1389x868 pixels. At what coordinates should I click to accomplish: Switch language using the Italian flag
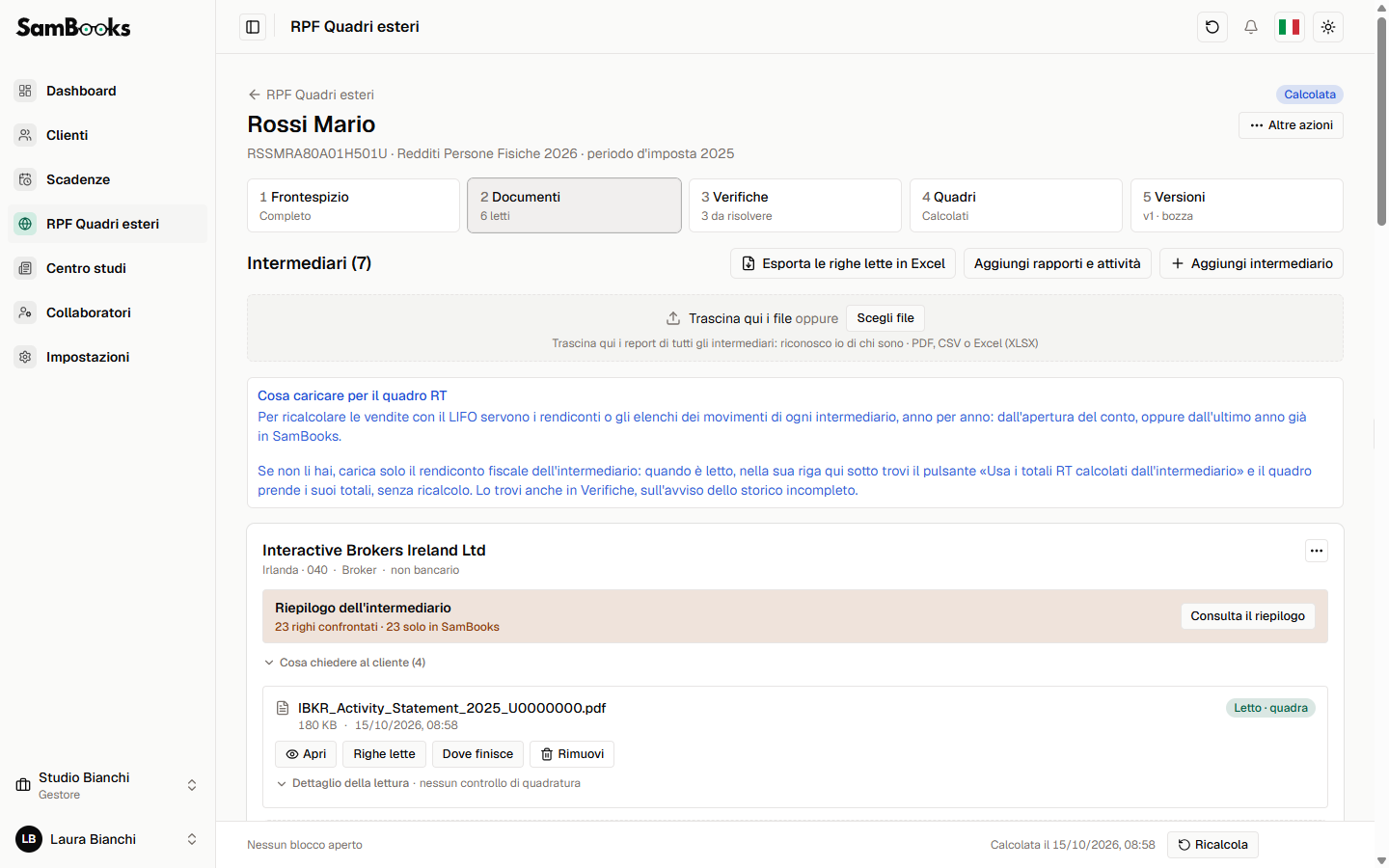(1290, 27)
